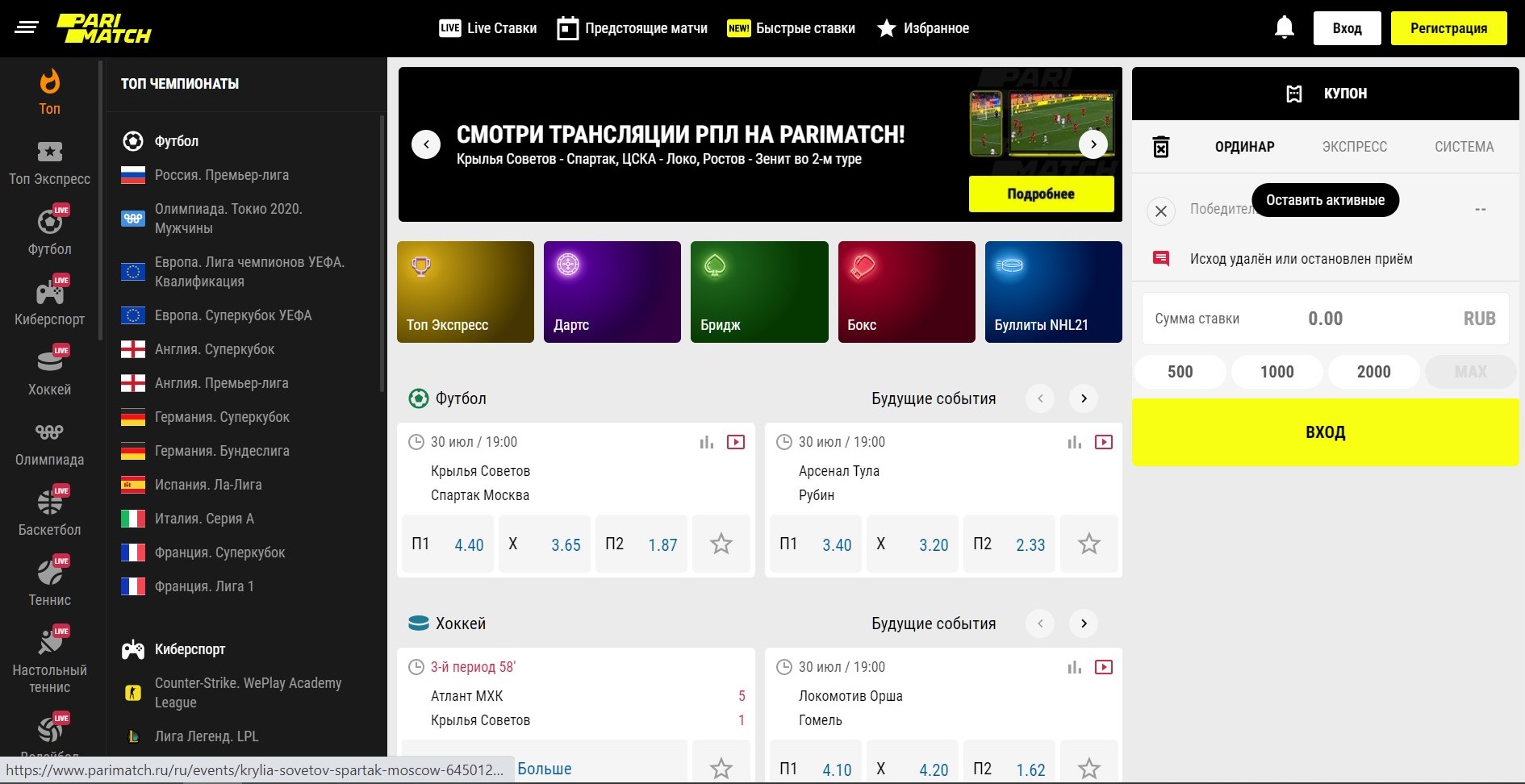Screen dimensions: 1525x784
Task: Favorite the Атлант МХК hockey match
Action: coord(721,768)
